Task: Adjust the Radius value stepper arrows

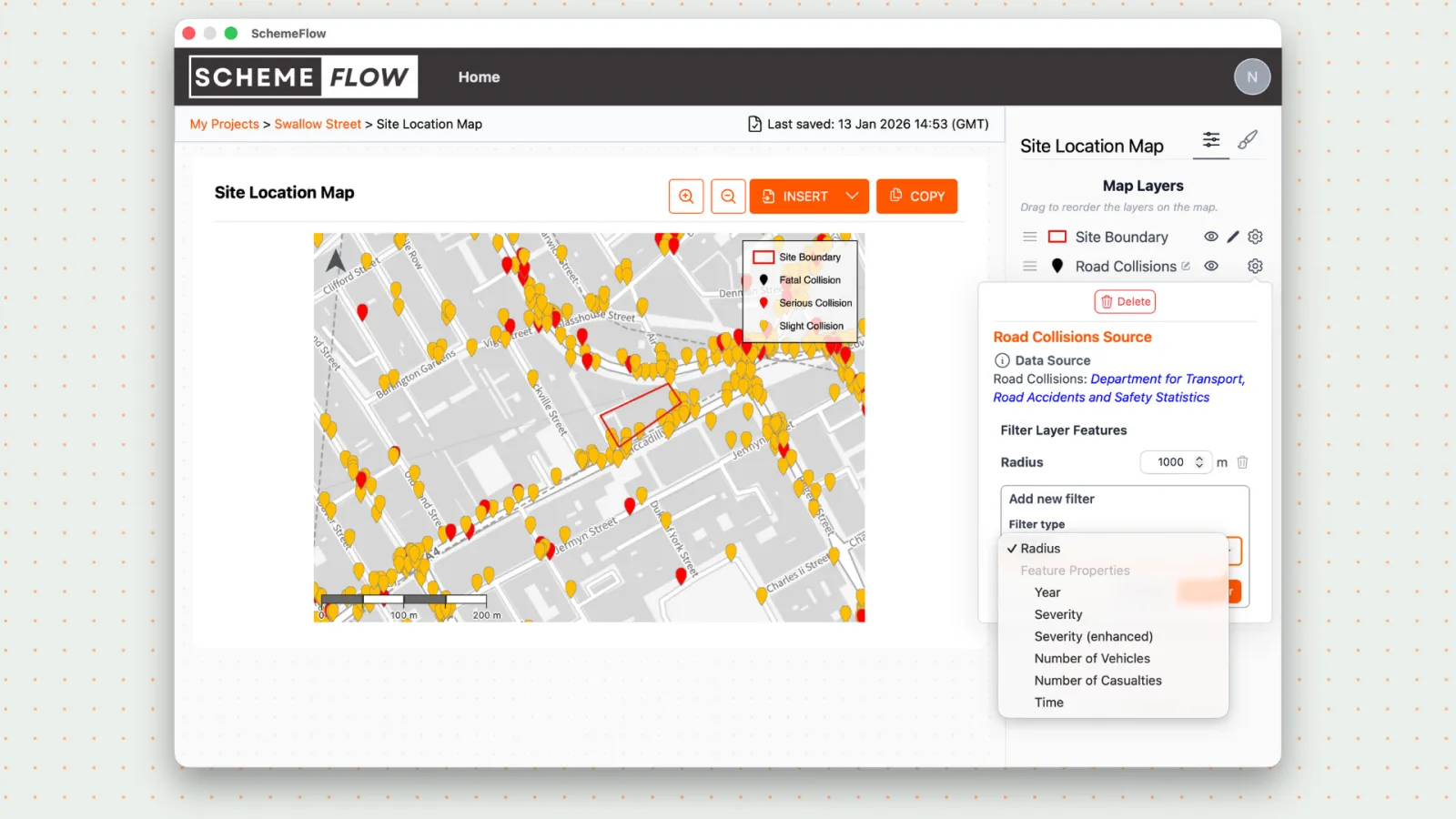Action: [x=1199, y=462]
